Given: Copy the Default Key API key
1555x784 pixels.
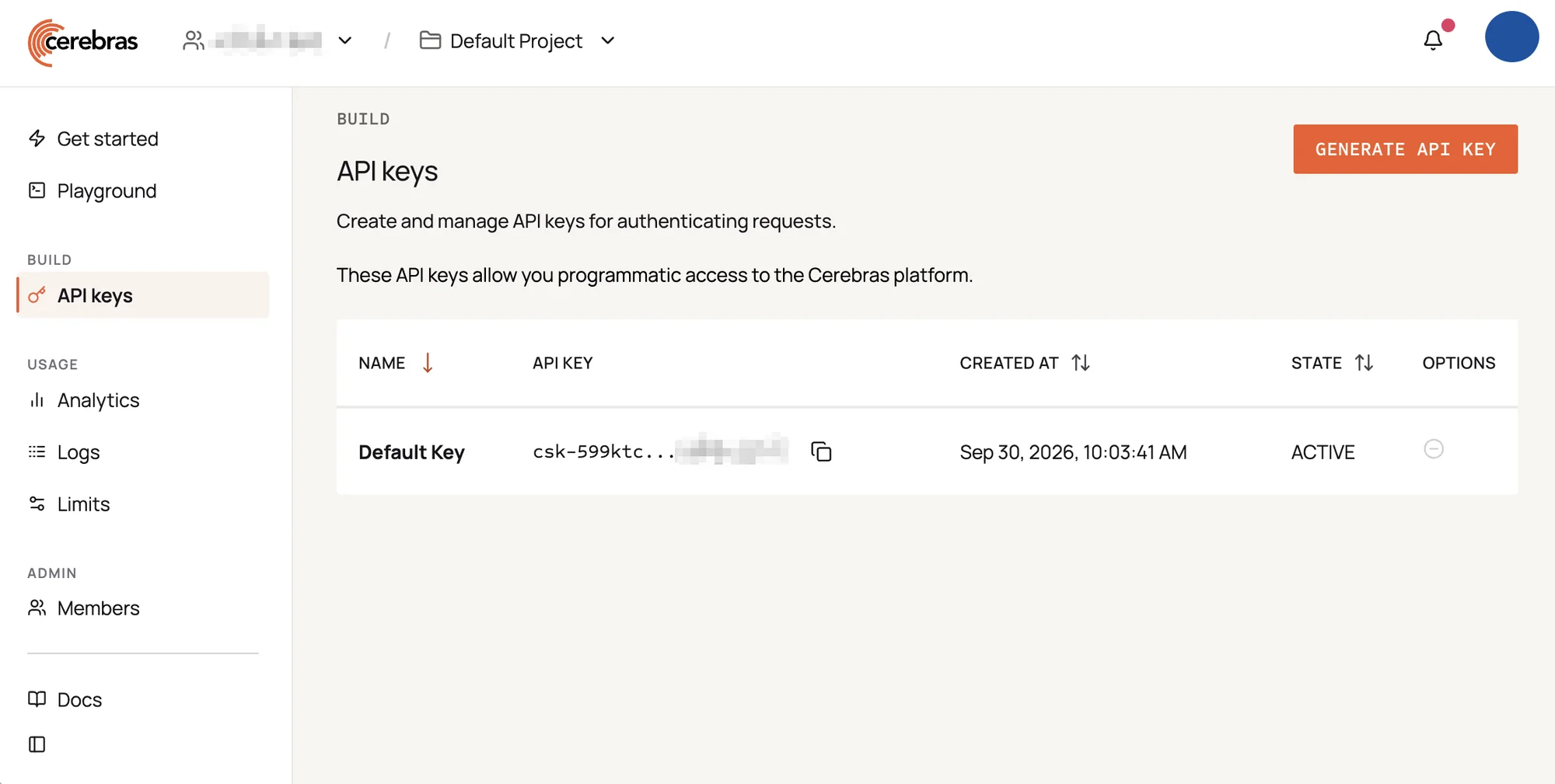Looking at the screenshot, I should tap(821, 451).
